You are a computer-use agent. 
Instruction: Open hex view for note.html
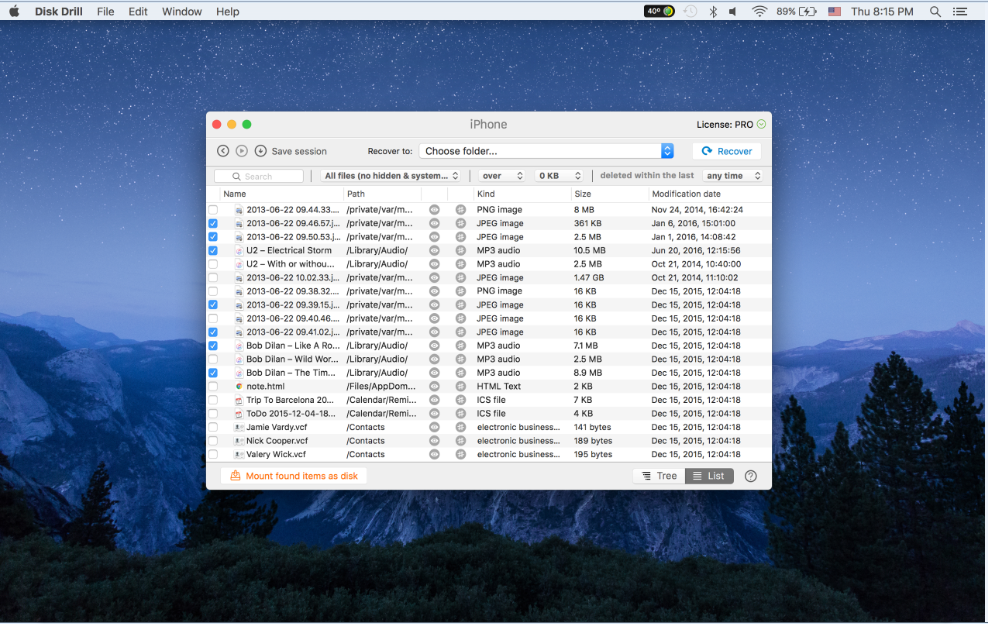pyautogui.click(x=461, y=386)
